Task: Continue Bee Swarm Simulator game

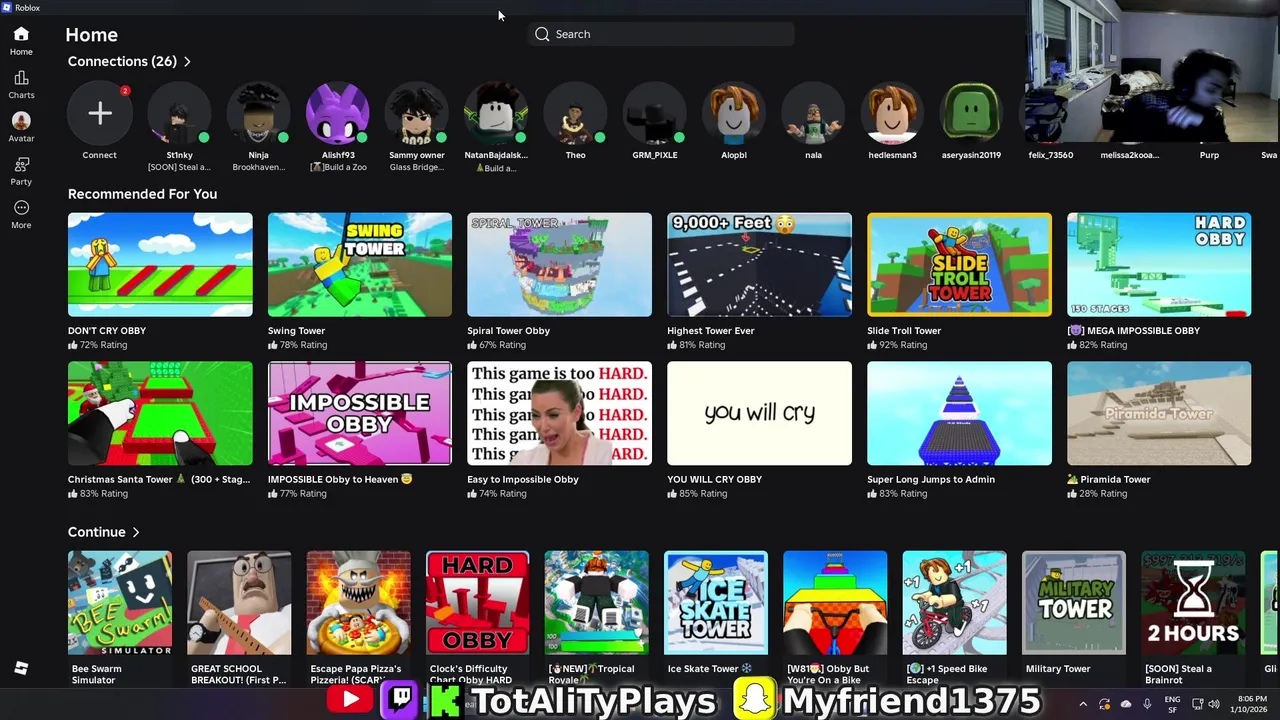Action: coord(120,603)
